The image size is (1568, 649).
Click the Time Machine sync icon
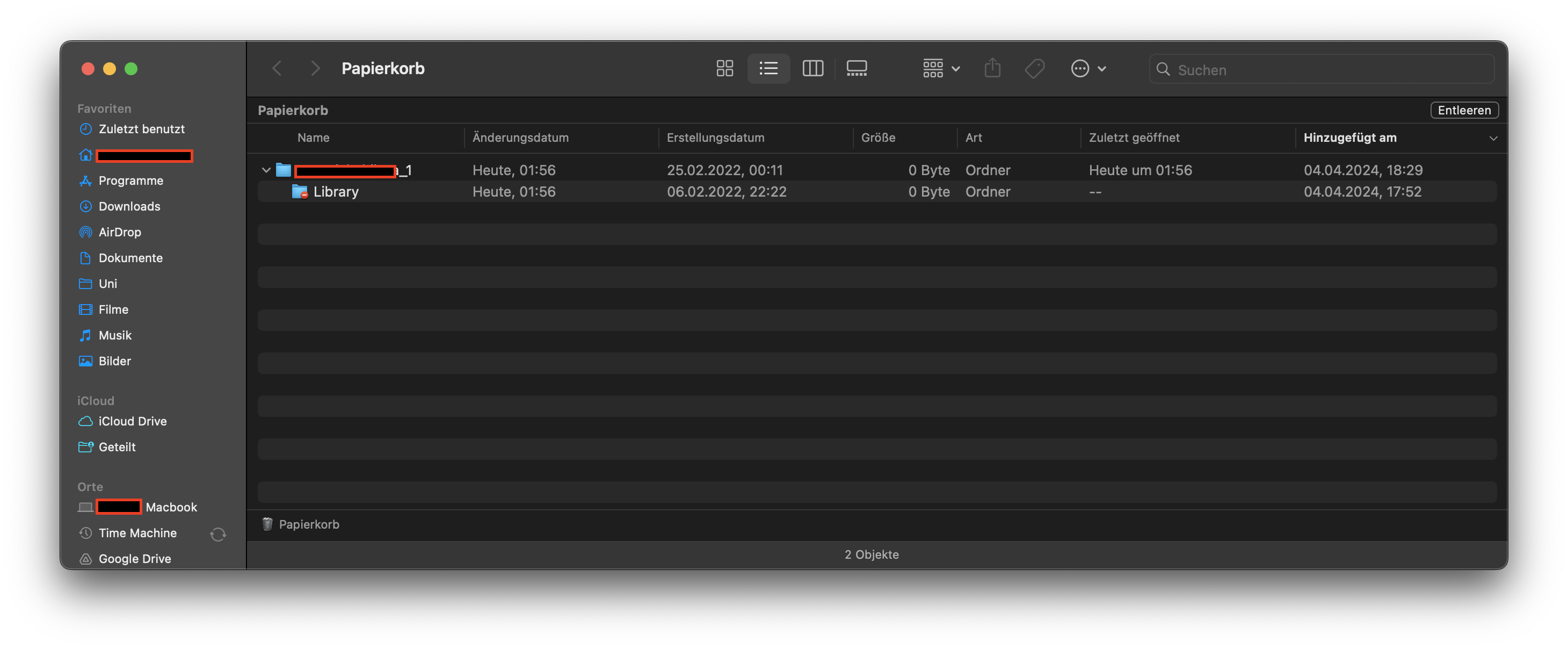(218, 534)
